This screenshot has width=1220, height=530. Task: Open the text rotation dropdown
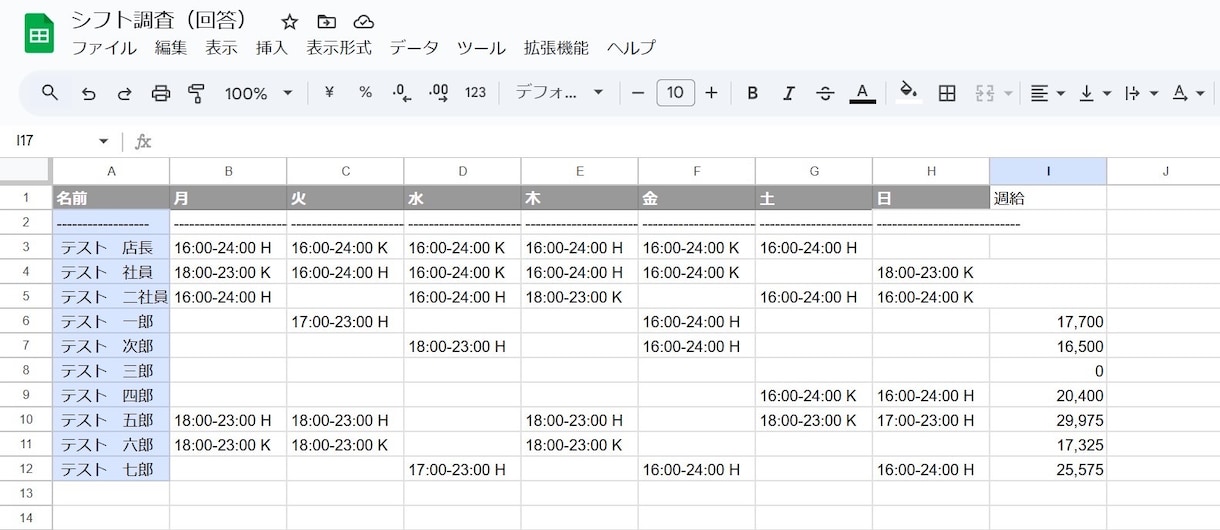tap(1188, 93)
